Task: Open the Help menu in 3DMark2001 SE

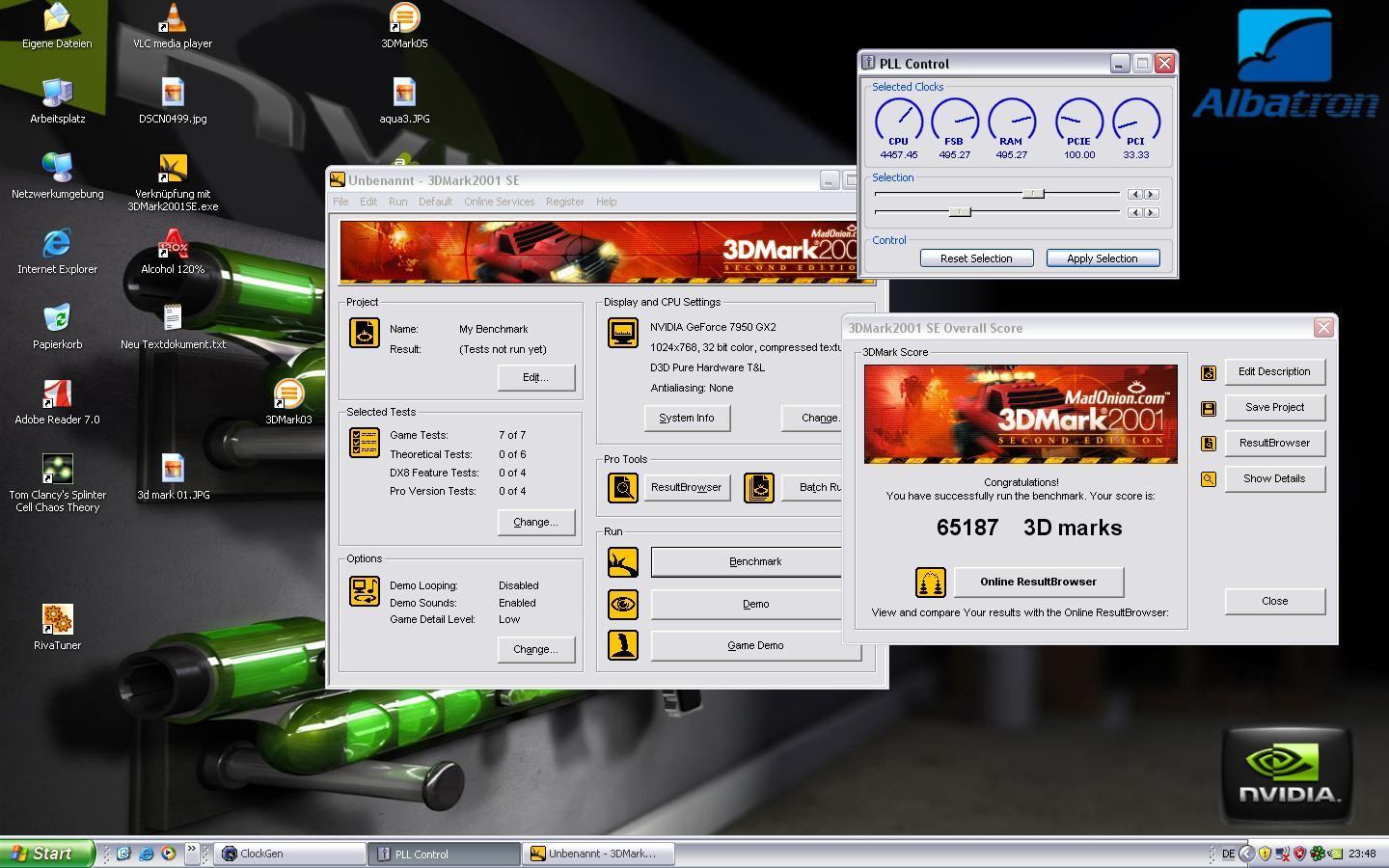Action: 606,202
